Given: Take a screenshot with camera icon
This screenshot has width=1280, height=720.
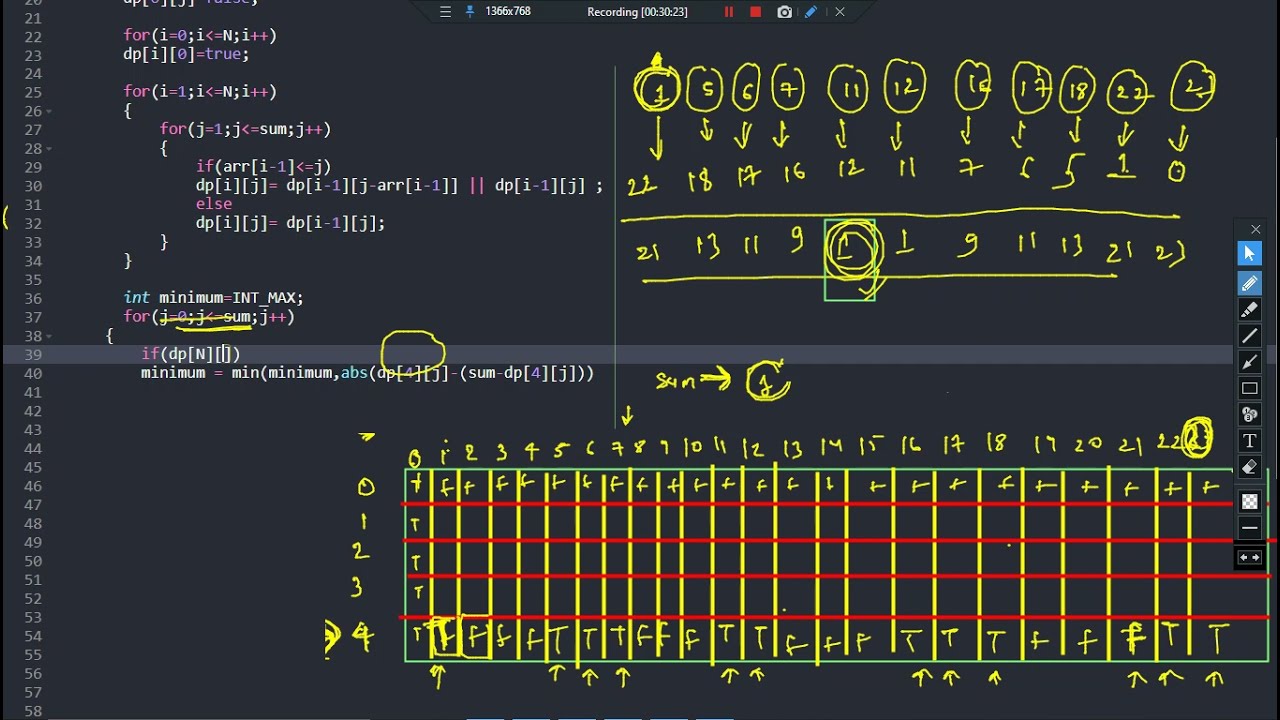Looking at the screenshot, I should pyautogui.click(x=785, y=12).
